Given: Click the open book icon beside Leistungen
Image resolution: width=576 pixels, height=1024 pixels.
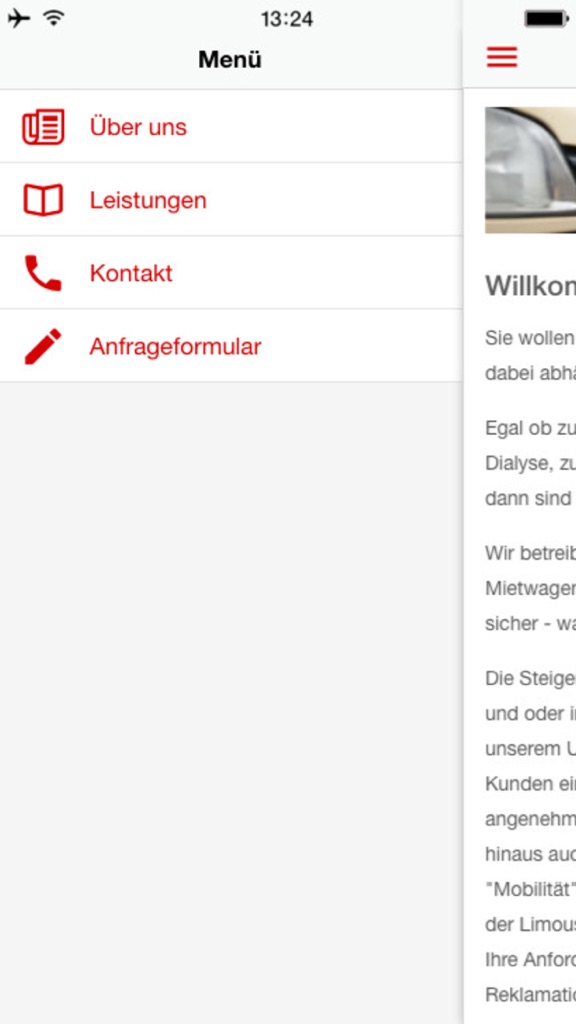Looking at the screenshot, I should point(43,200).
